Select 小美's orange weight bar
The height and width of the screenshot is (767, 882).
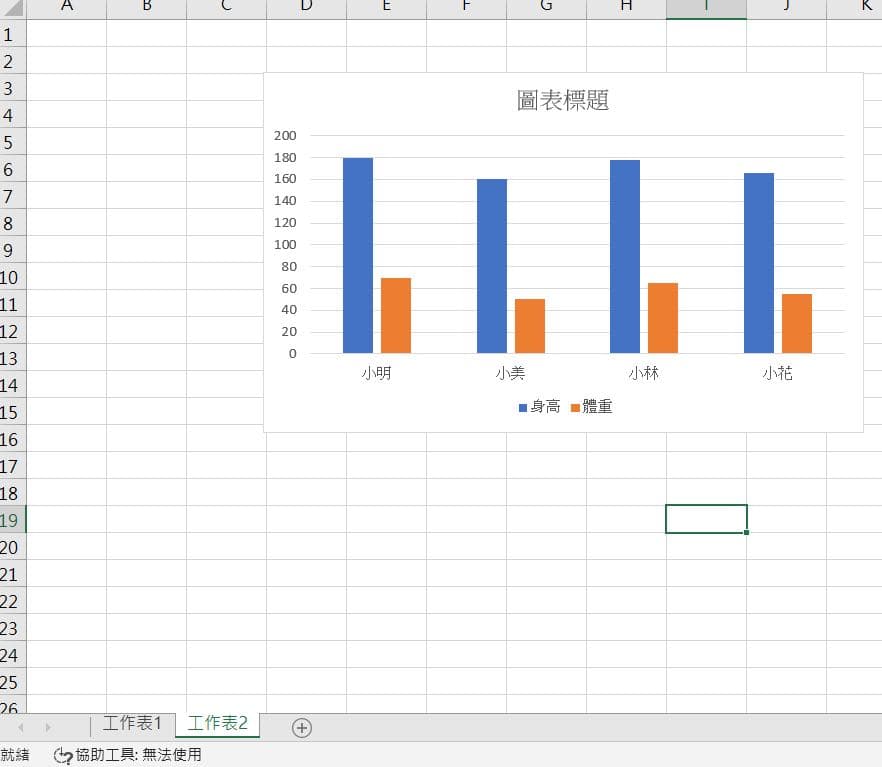[x=530, y=325]
